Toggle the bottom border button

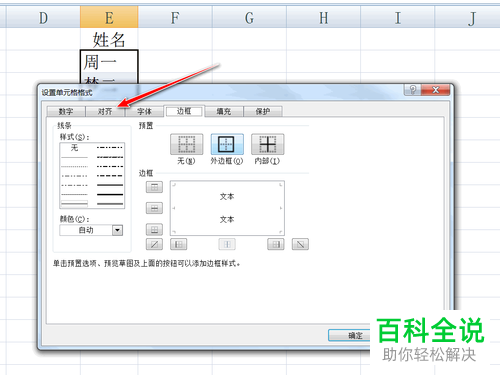click(x=154, y=229)
